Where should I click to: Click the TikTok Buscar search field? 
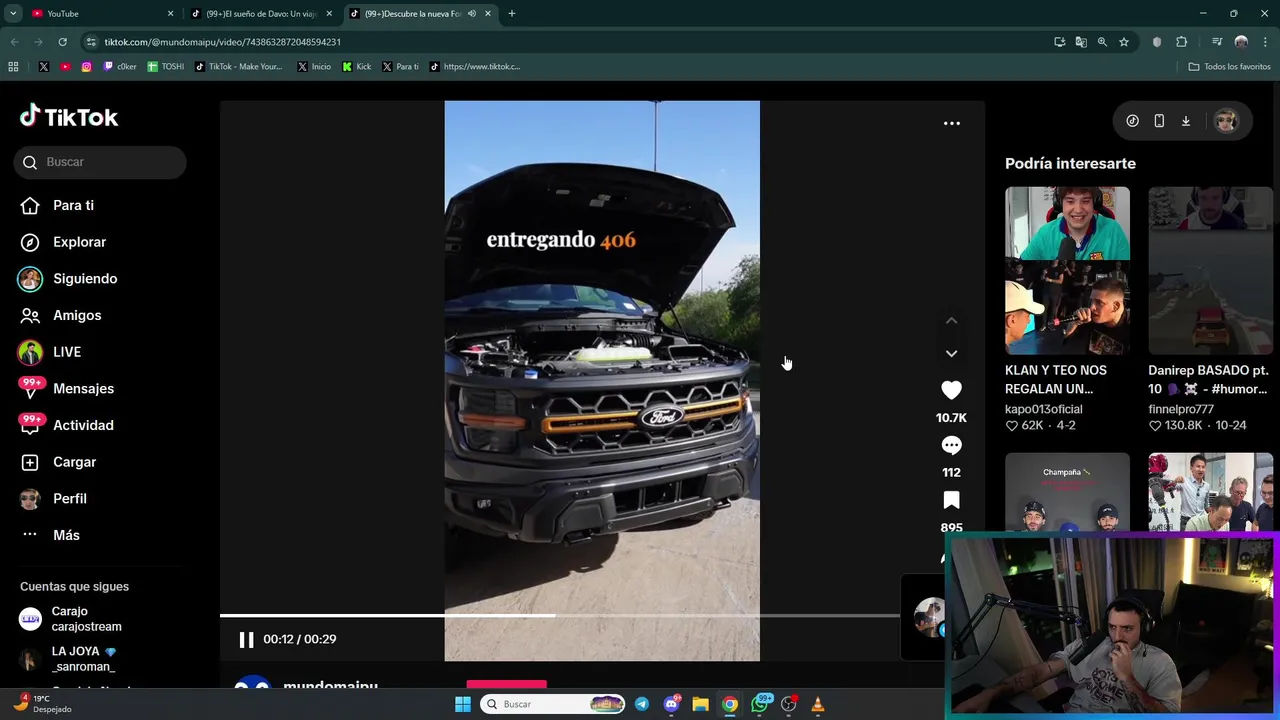(100, 162)
